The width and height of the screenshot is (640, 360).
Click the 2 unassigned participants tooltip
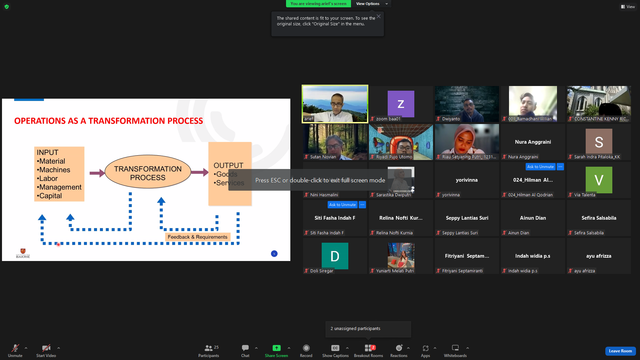pos(368,329)
